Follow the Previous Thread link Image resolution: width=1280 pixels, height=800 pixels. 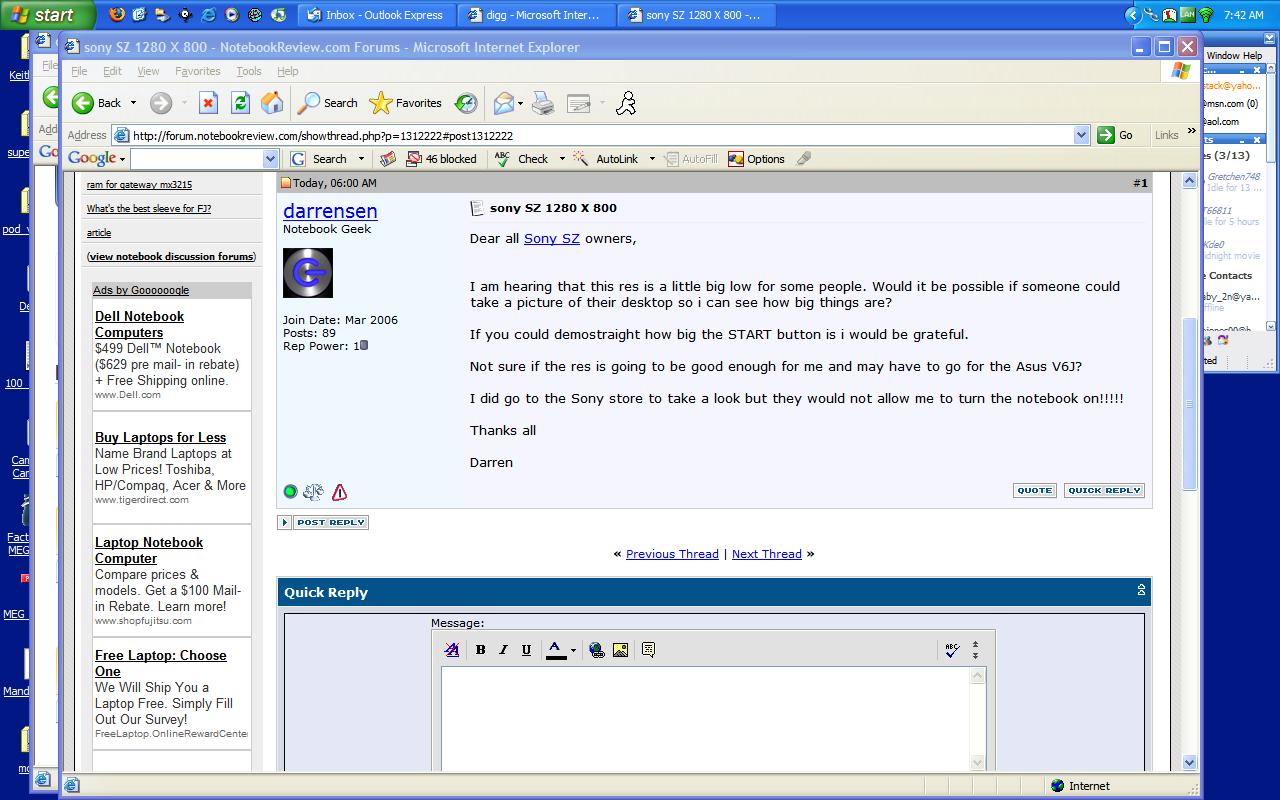(x=672, y=554)
